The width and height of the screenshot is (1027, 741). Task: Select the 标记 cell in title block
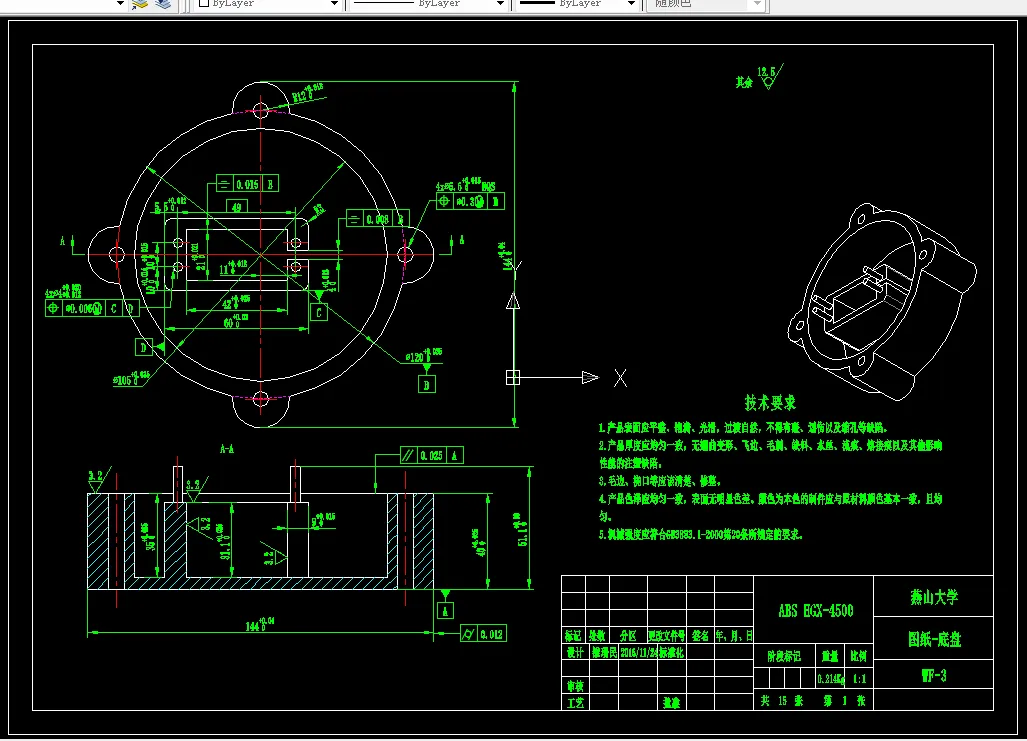tap(573, 636)
